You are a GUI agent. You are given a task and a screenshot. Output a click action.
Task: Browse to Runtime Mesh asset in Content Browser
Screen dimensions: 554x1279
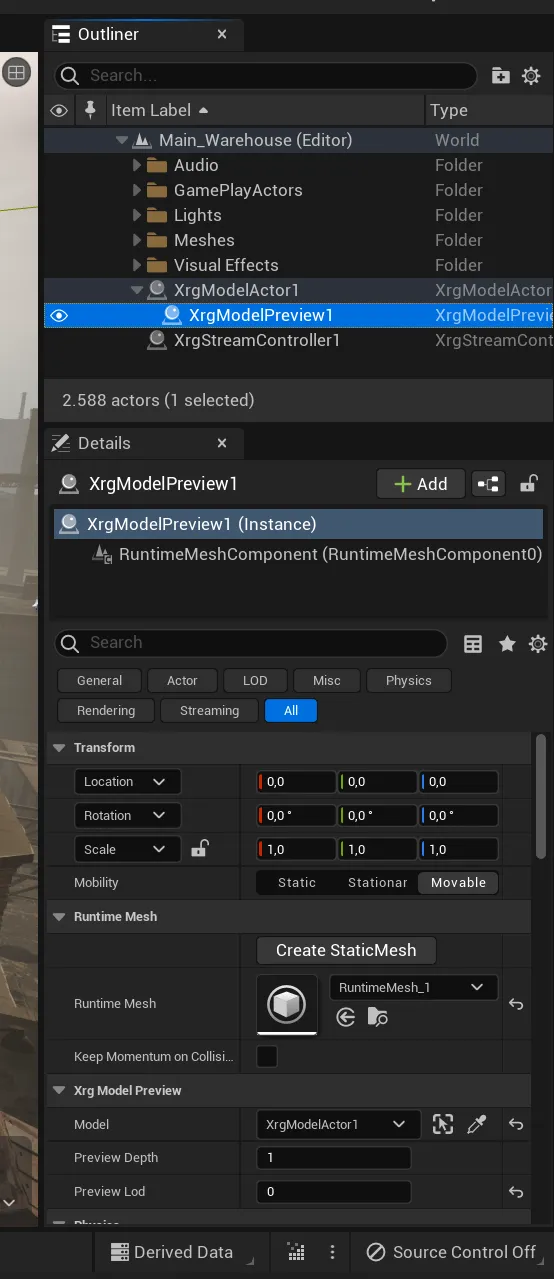[378, 1017]
